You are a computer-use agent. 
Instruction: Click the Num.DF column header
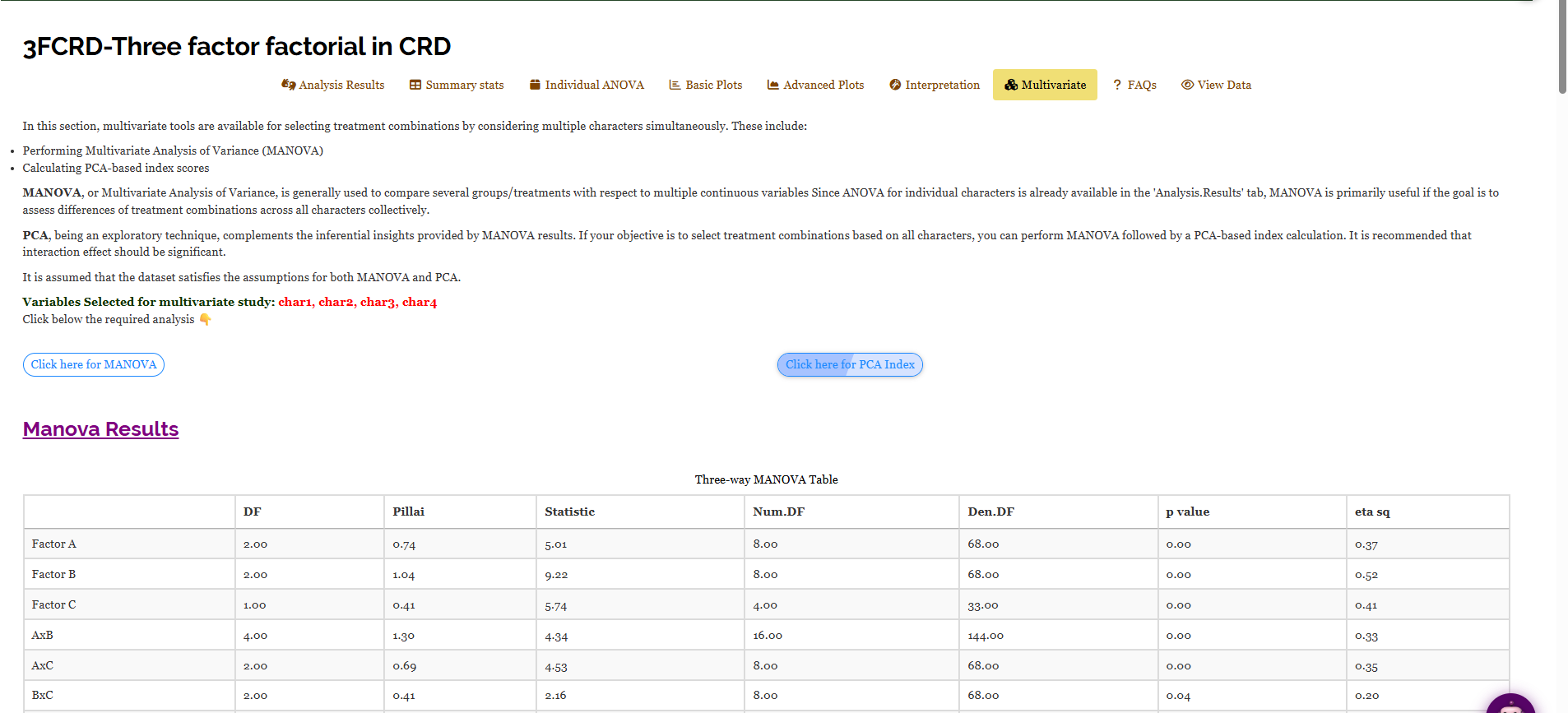point(851,512)
